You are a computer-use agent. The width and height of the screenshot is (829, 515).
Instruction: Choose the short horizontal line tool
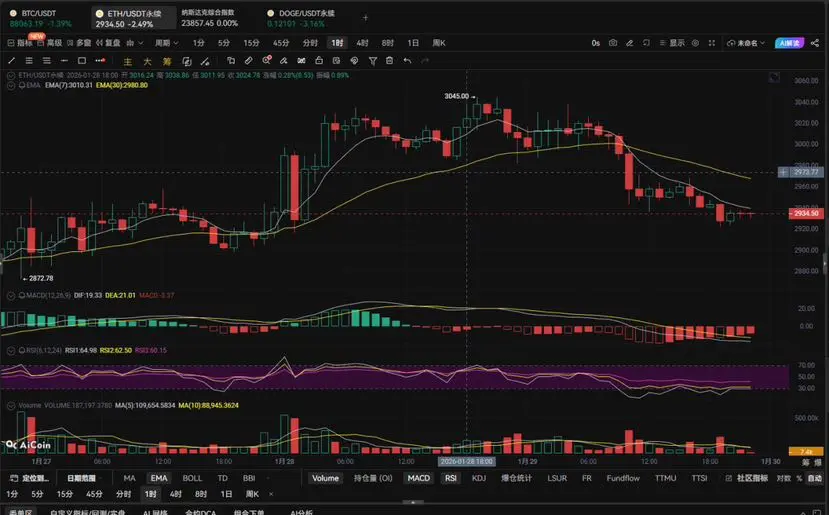(x=64, y=61)
